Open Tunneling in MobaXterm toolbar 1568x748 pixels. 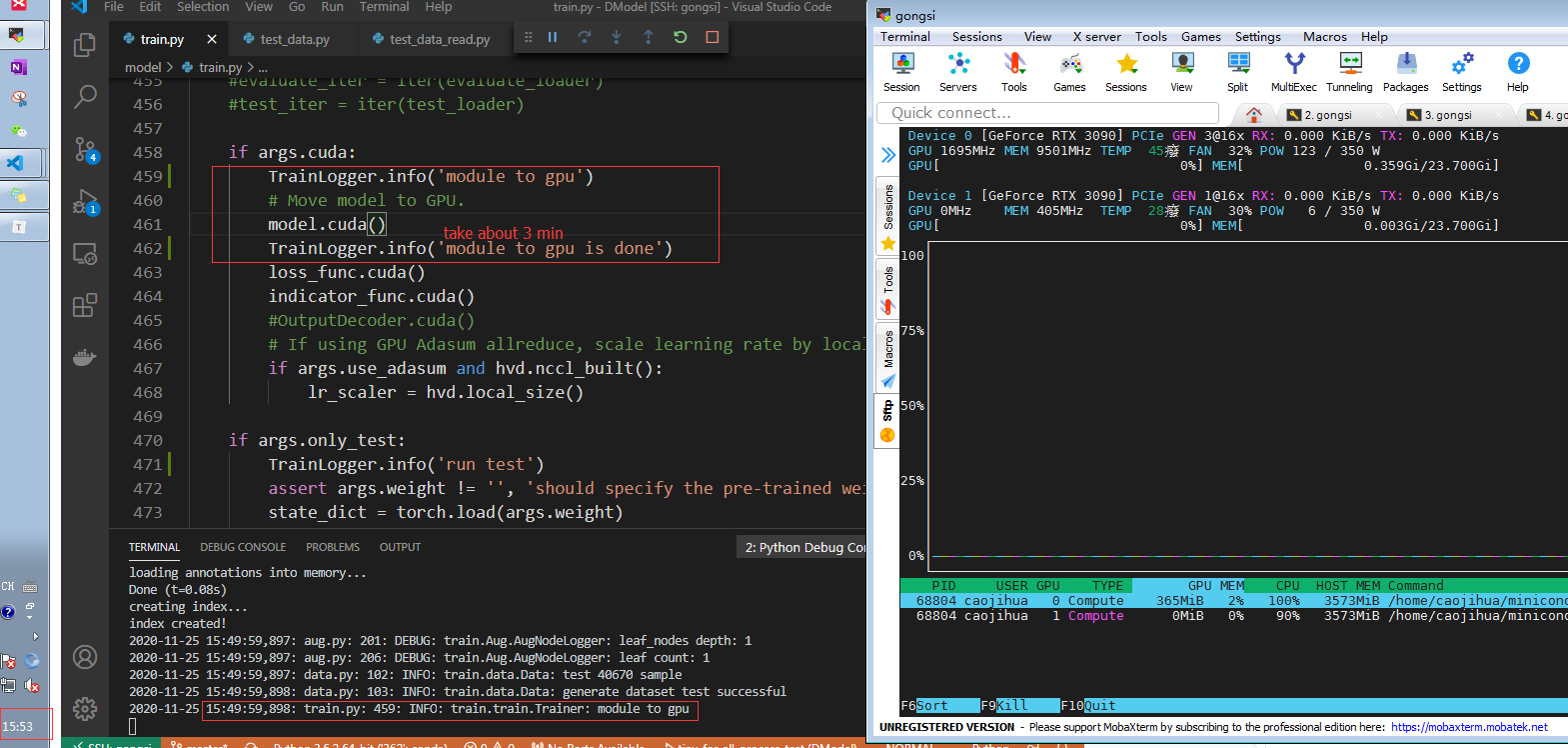point(1350,72)
